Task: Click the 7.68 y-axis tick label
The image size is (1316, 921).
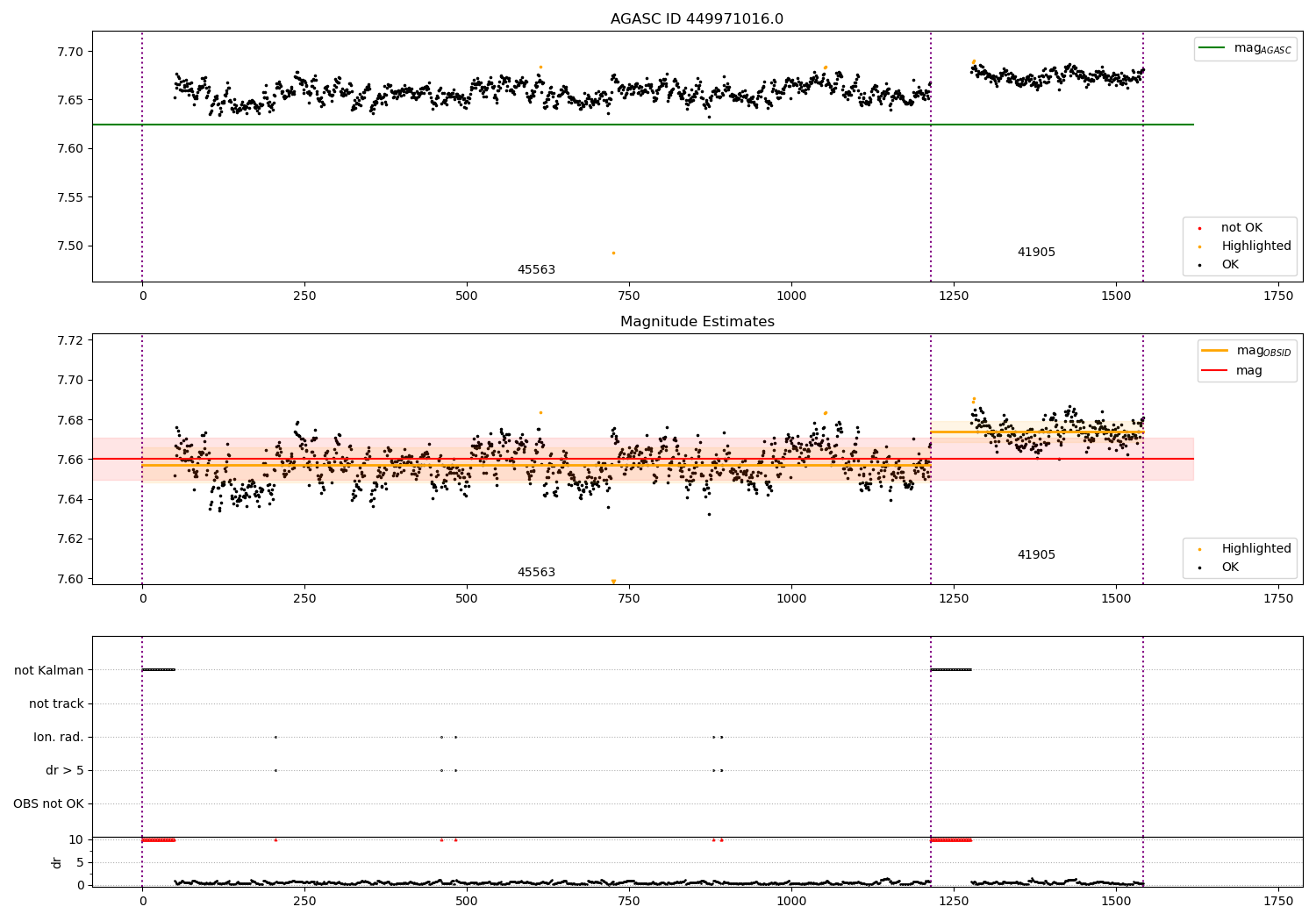Action: tap(70, 420)
